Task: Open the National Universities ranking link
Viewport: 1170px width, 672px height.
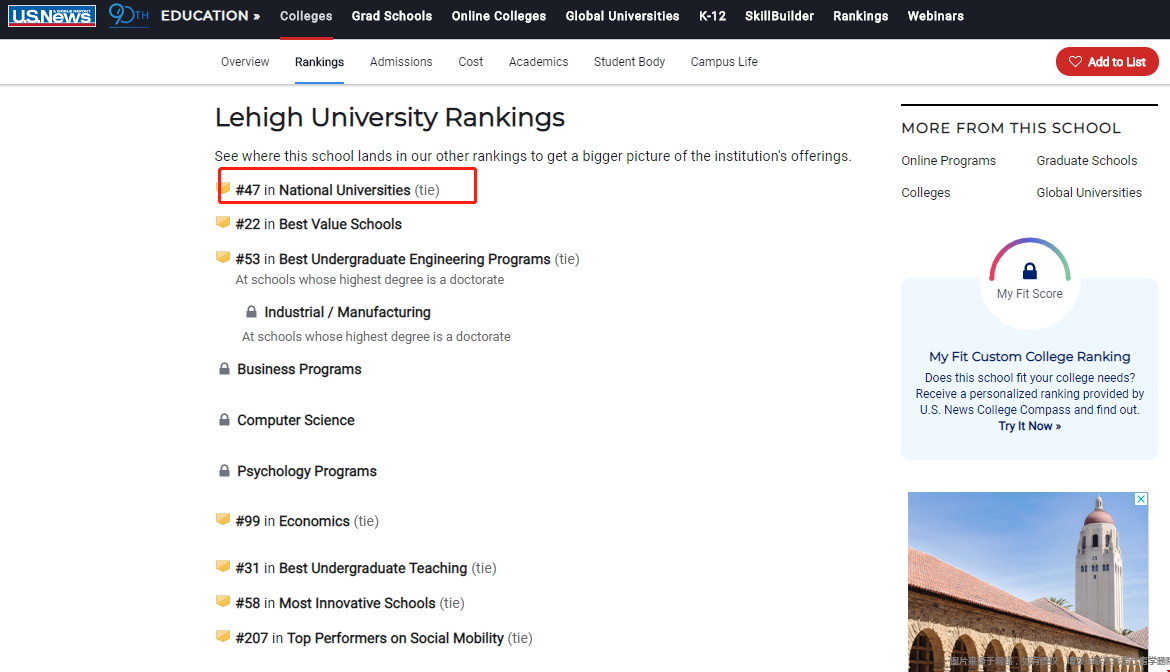Action: tap(345, 190)
